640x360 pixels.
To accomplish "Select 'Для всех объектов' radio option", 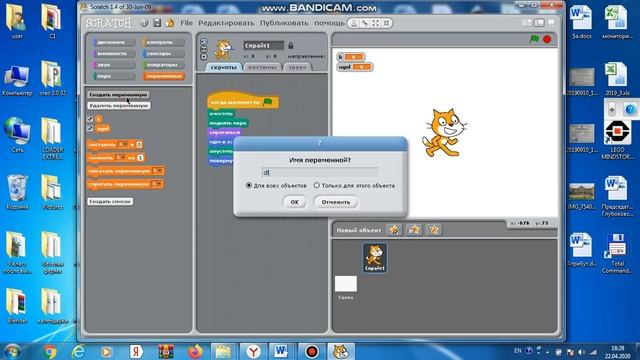I will (249, 185).
